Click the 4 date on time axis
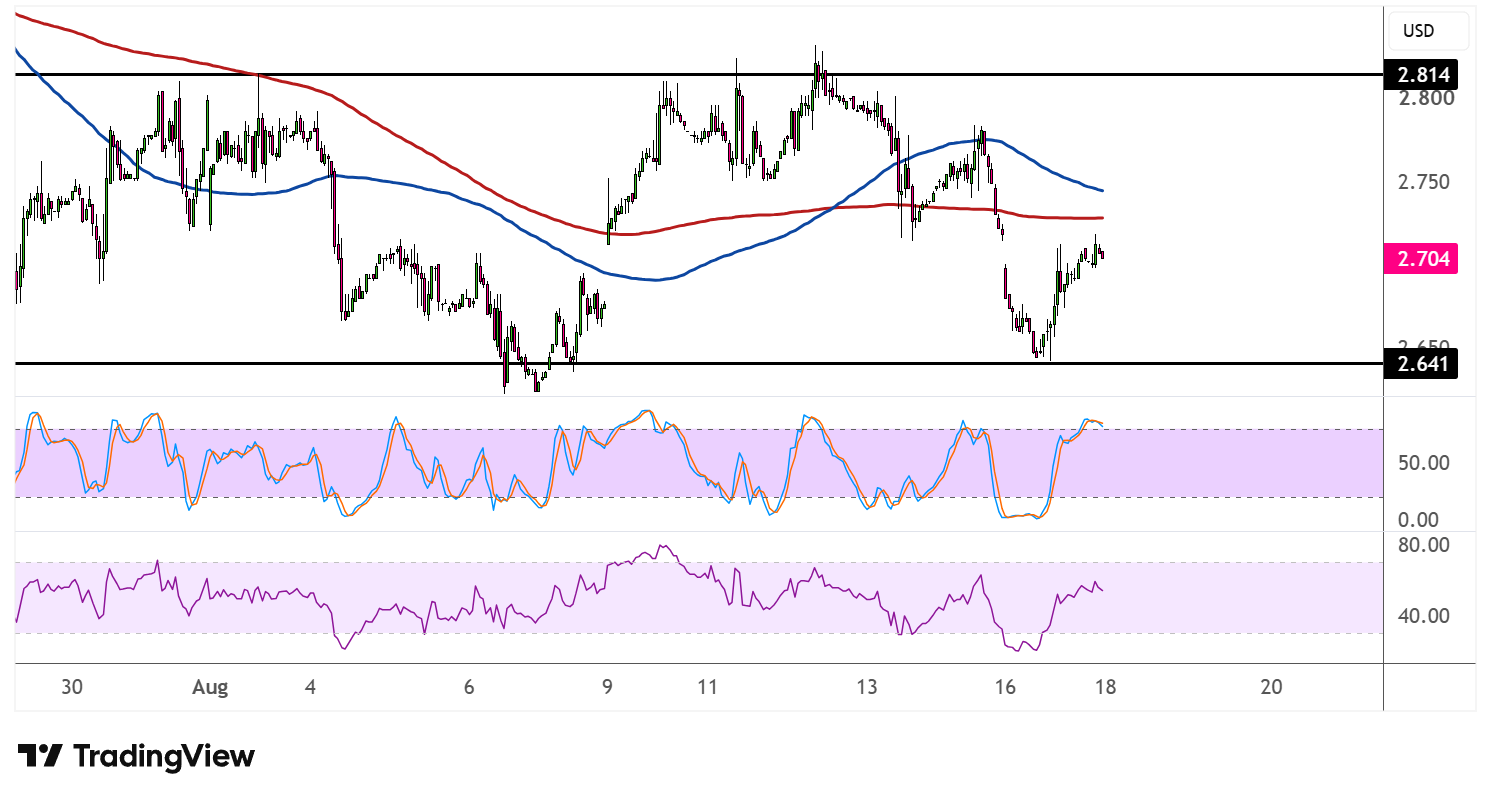This screenshot has width=1491, height=801. [311, 687]
